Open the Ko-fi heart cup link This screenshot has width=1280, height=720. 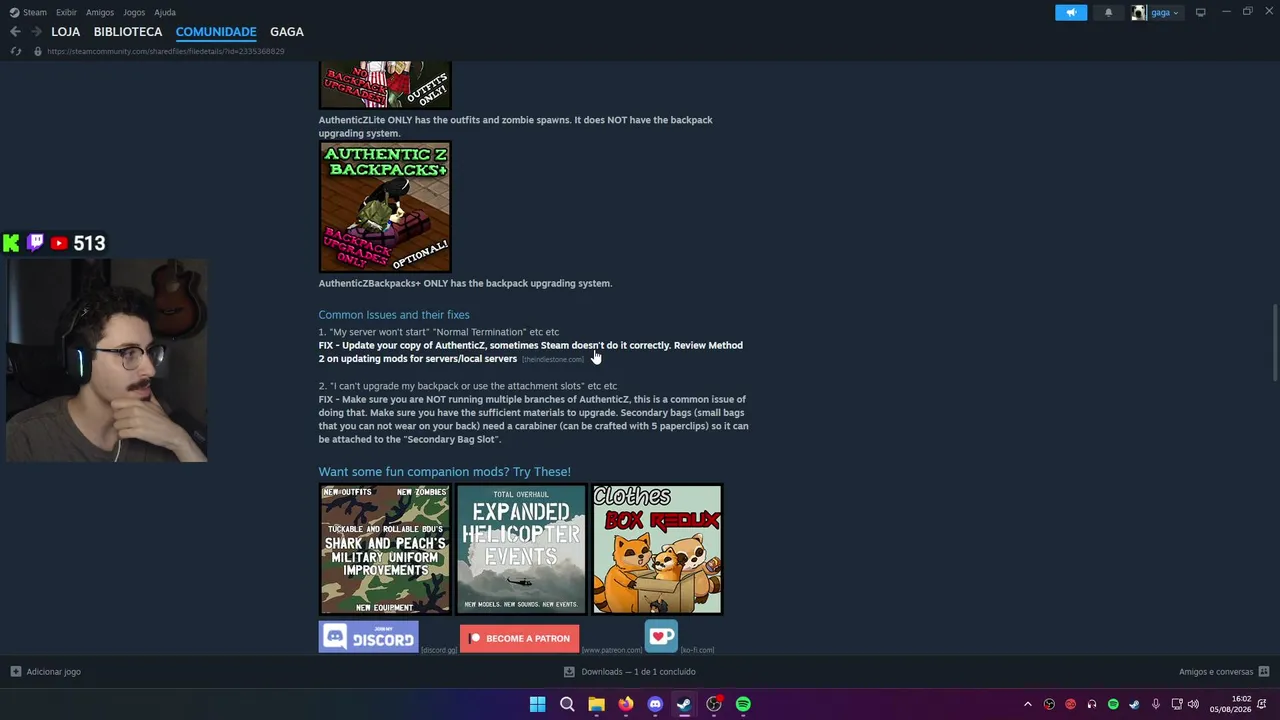662,636
